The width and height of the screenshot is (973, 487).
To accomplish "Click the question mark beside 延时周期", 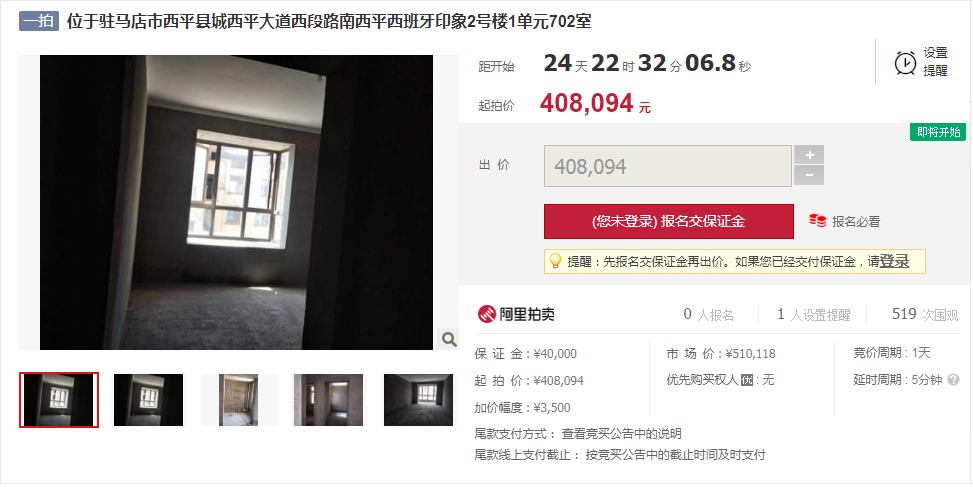I will 953,380.
